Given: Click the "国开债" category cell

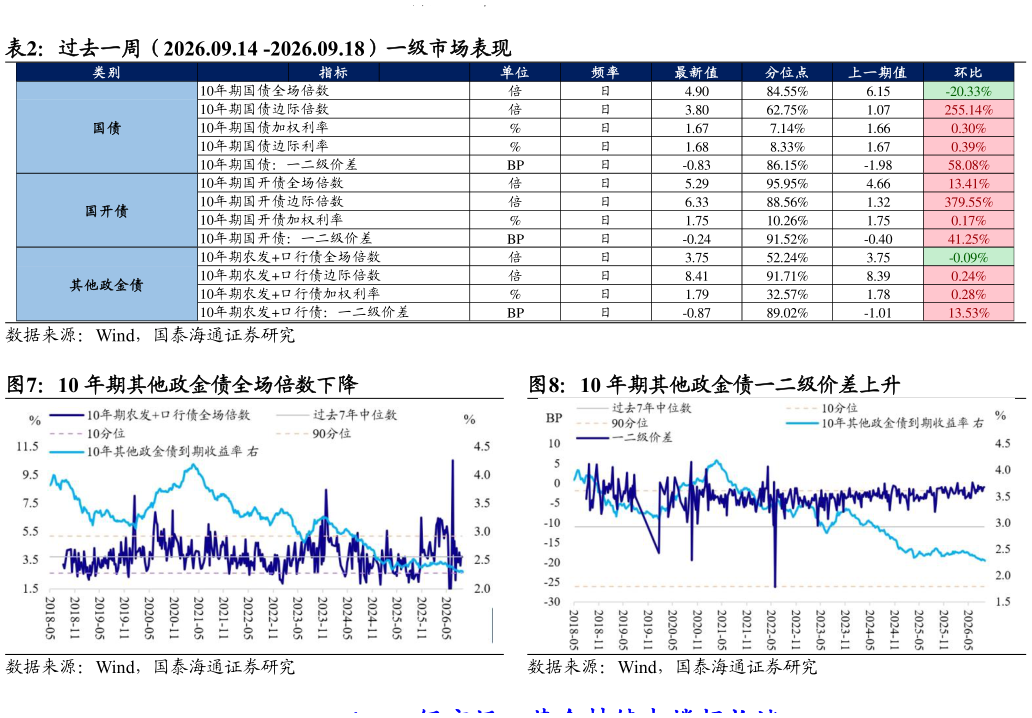Looking at the screenshot, I should 107,211.
